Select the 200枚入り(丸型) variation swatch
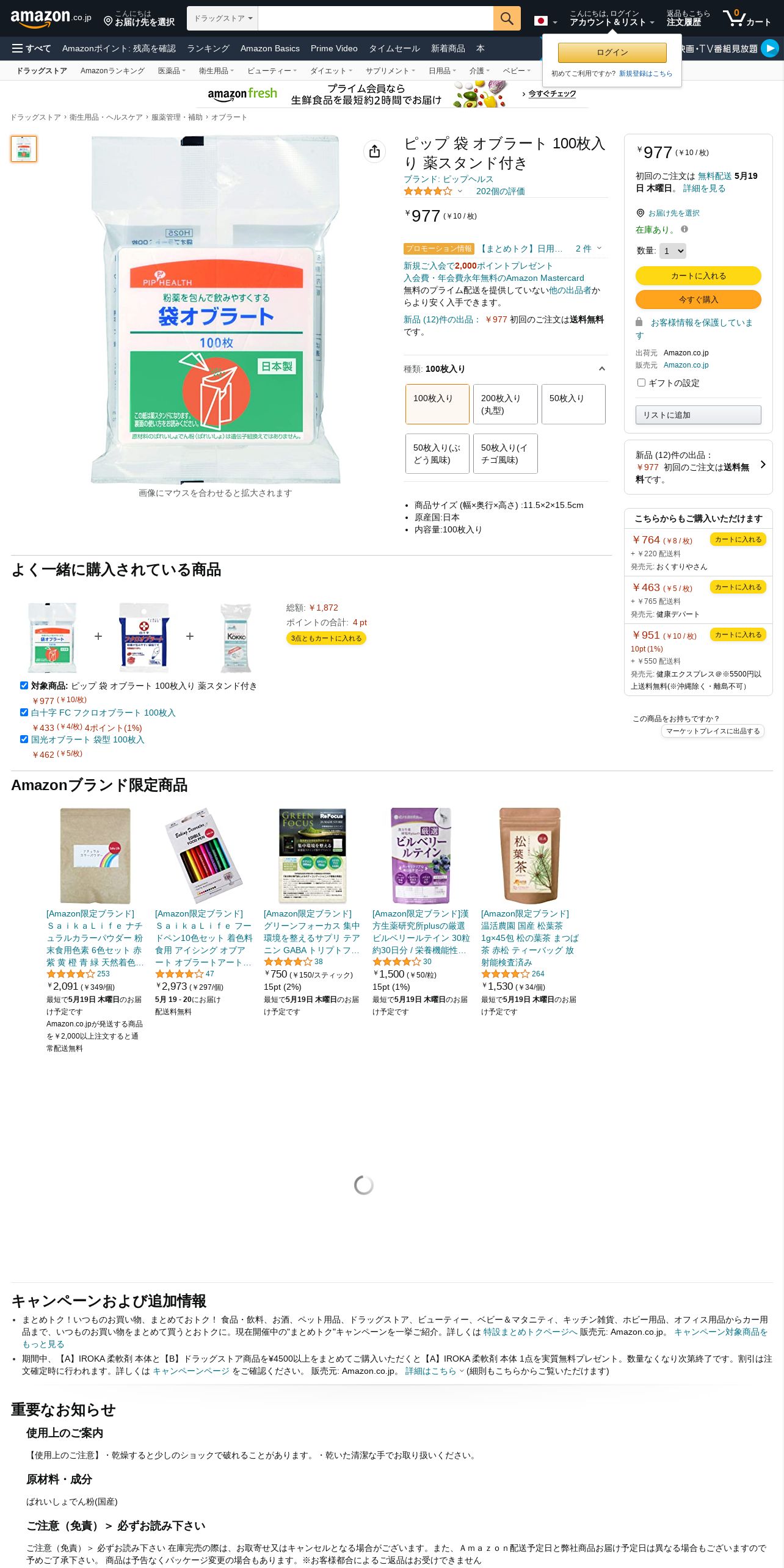Image resolution: width=784 pixels, height=1568 pixels. (x=505, y=404)
